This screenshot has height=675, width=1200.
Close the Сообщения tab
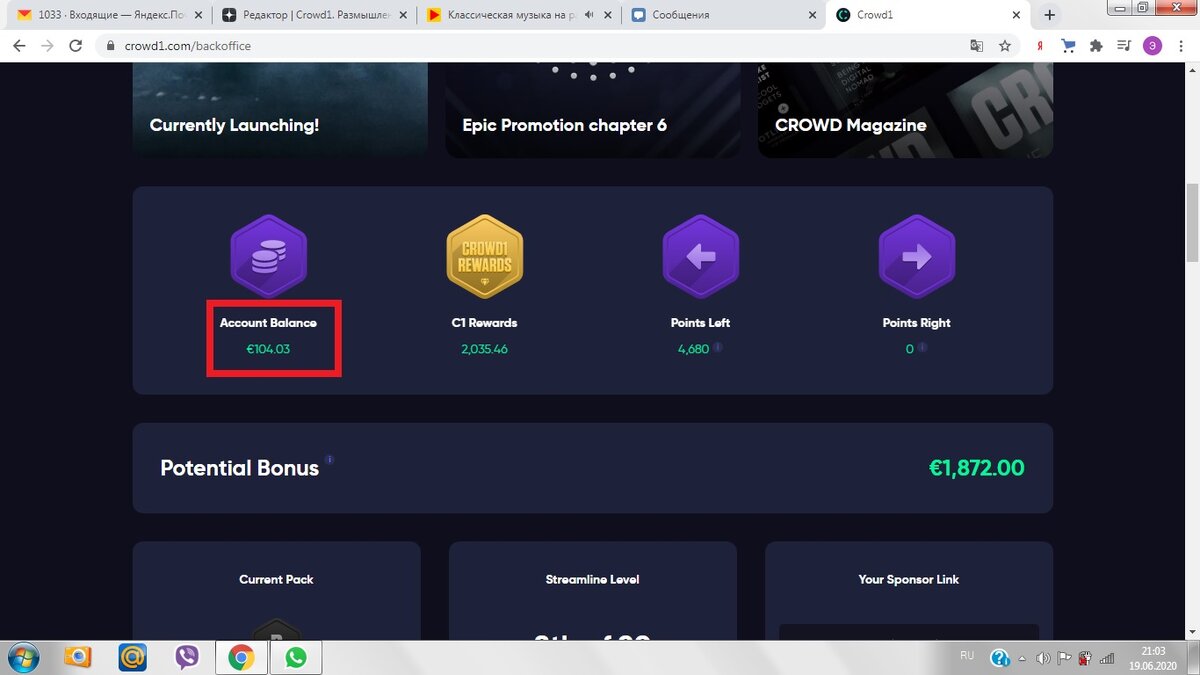tap(810, 15)
